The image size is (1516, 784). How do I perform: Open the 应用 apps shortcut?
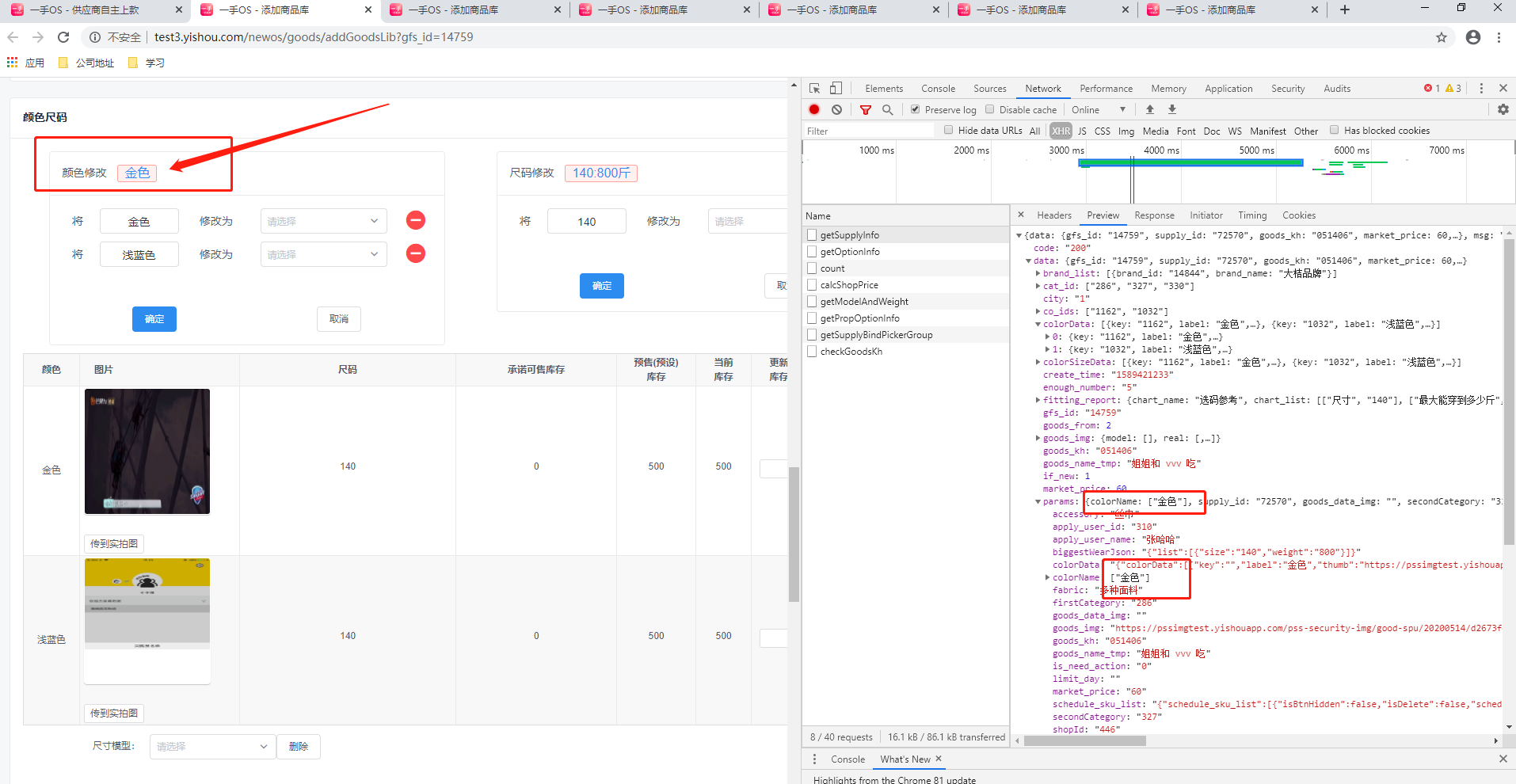click(25, 63)
